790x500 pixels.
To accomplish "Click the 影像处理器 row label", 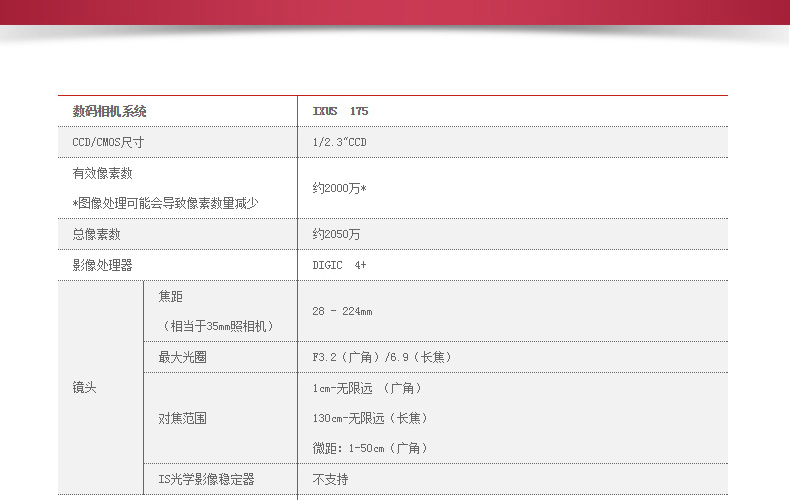I will [102, 265].
